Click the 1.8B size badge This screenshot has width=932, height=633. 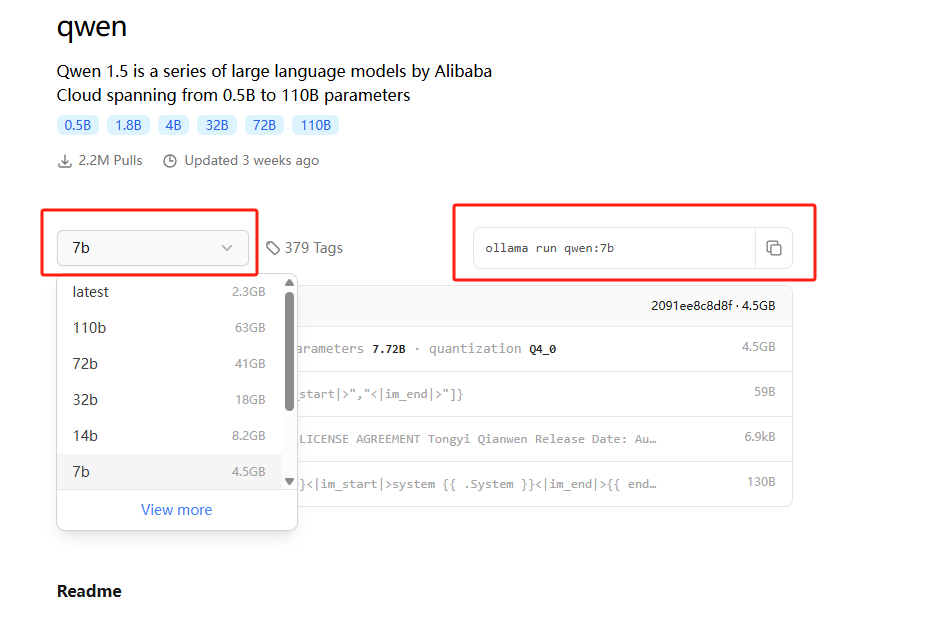[x=128, y=125]
